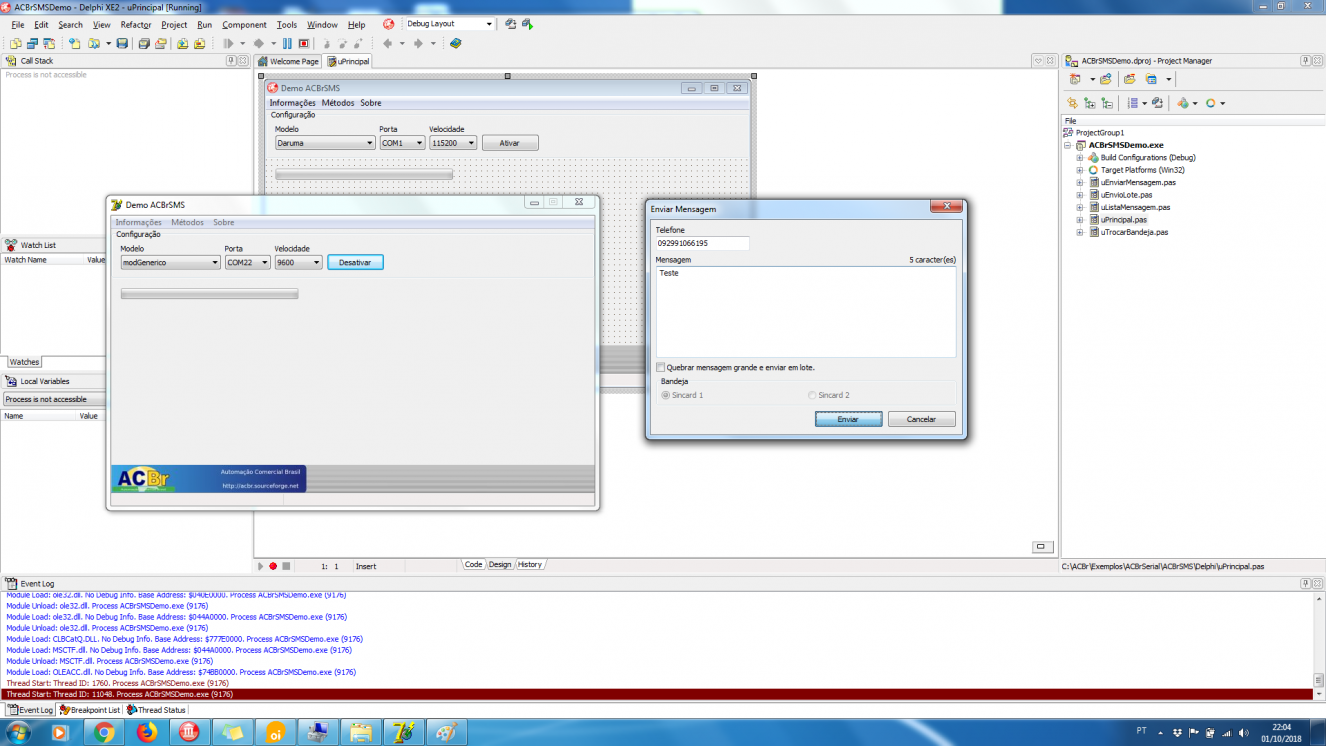Viewport: 1326px width, 746px height.
Task: Expand the uEnviarMensagem.pas tree node
Action: 1080,183
